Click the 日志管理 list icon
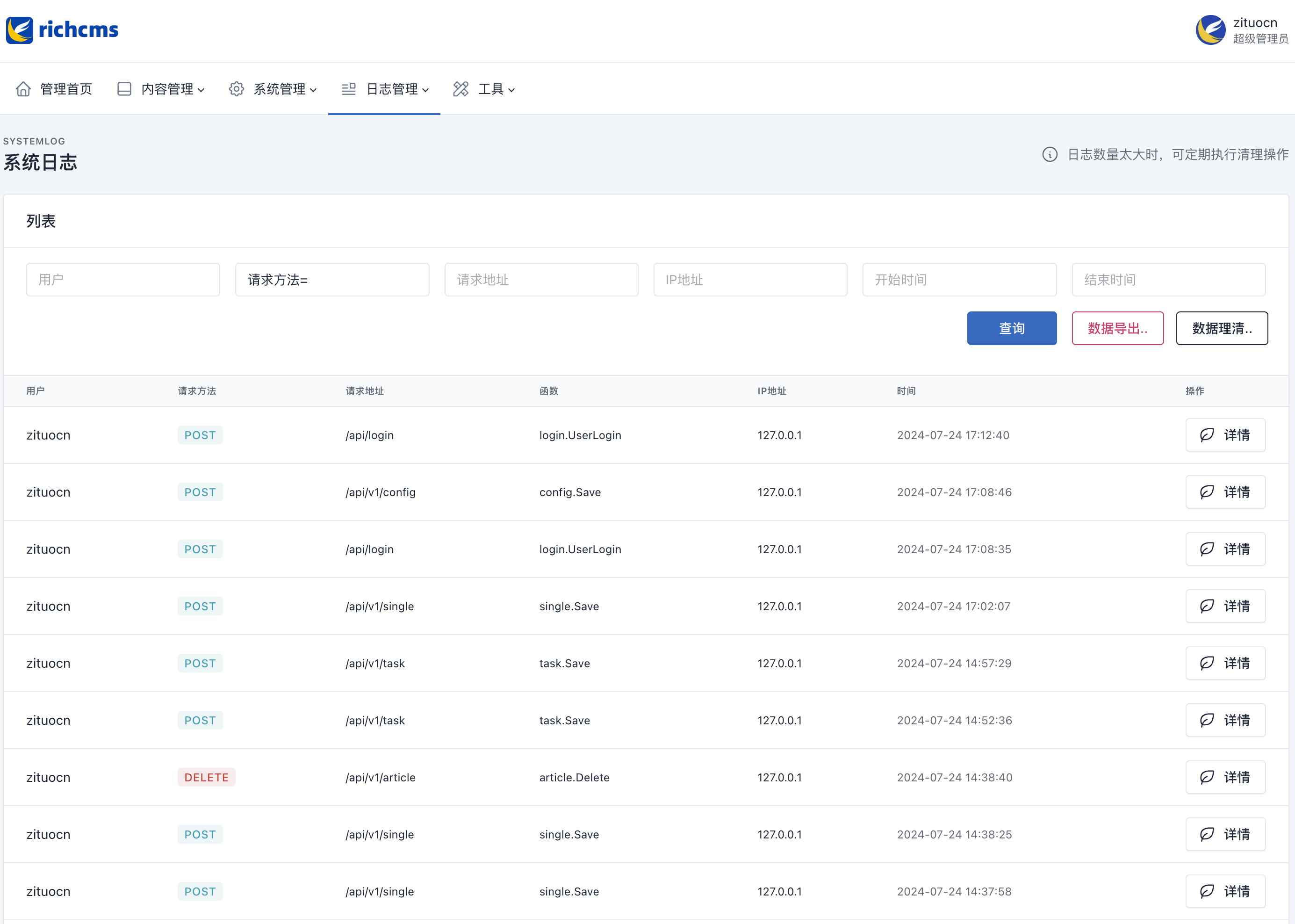This screenshot has width=1295, height=924. (x=349, y=89)
